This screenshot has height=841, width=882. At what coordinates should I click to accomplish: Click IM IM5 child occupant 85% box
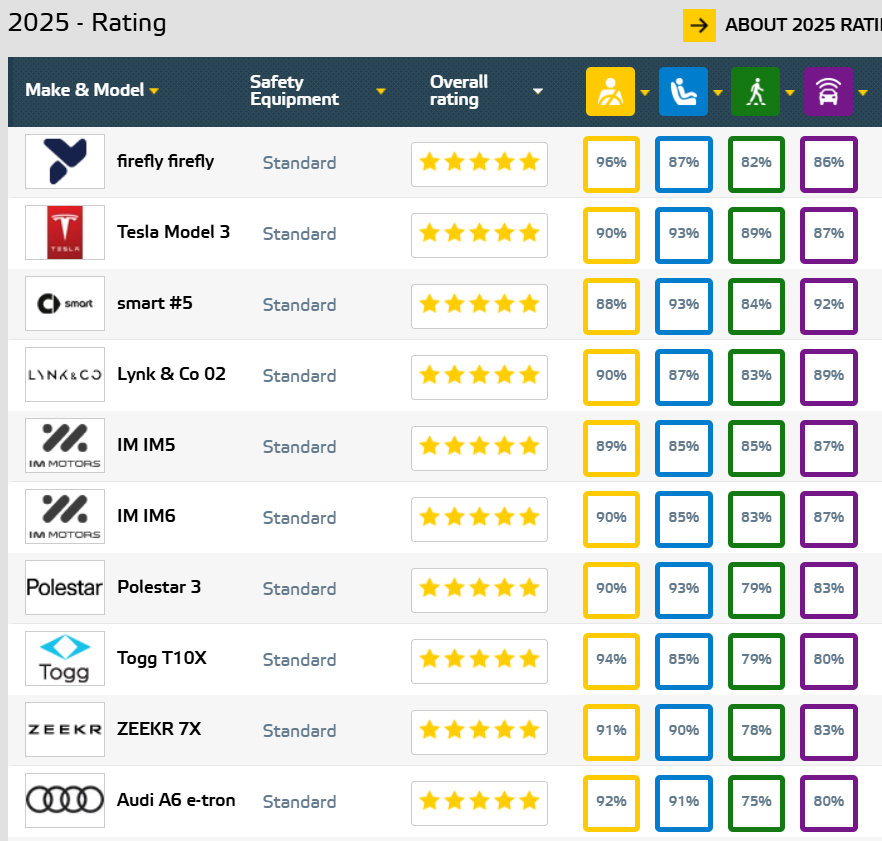(684, 446)
